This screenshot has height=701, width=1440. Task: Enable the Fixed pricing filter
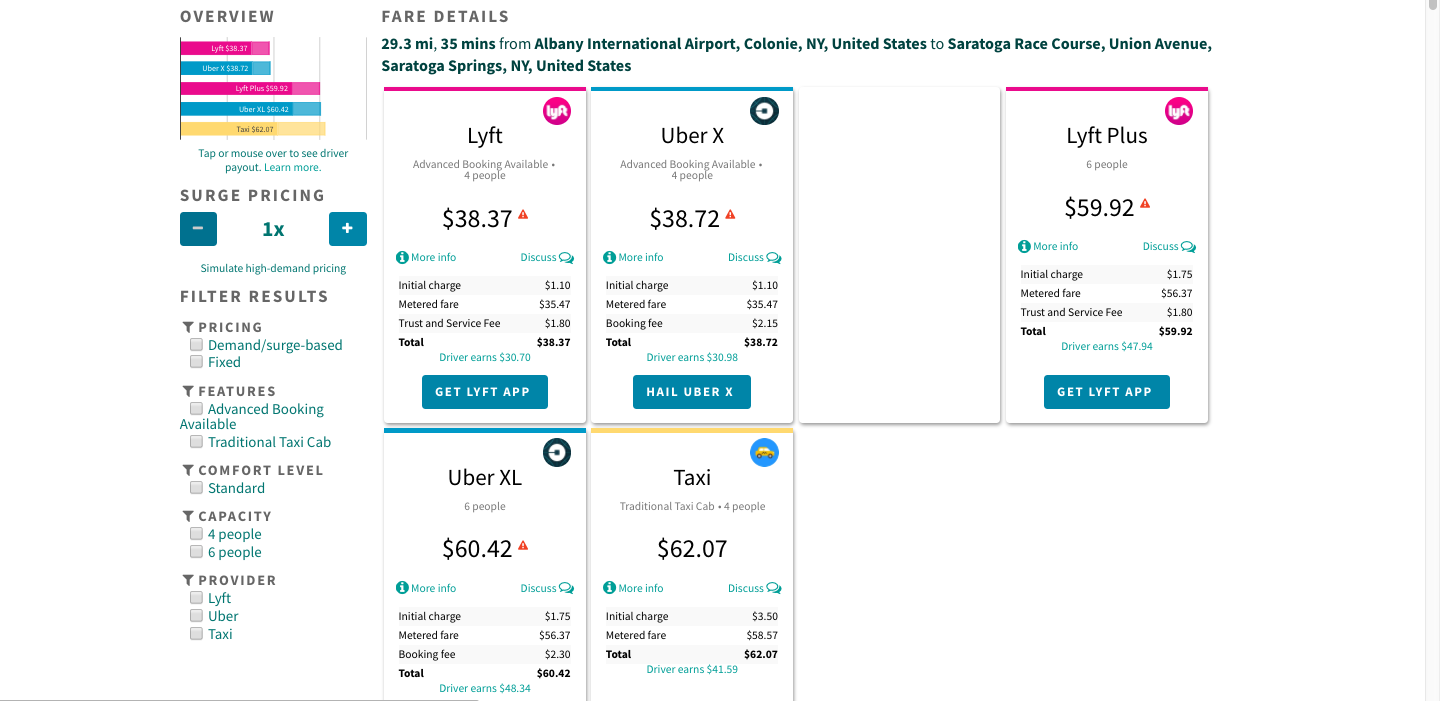pyautogui.click(x=196, y=361)
